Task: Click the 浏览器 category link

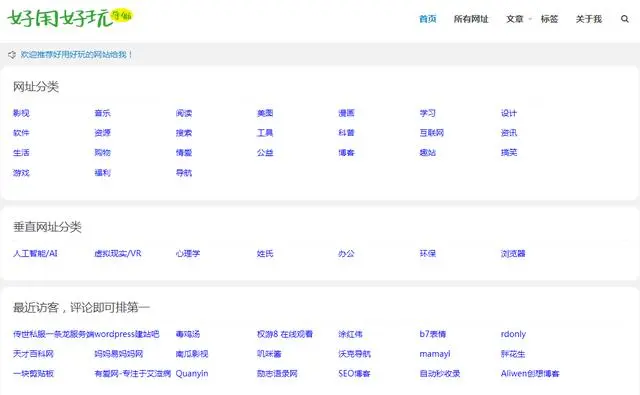Action: coord(513,253)
